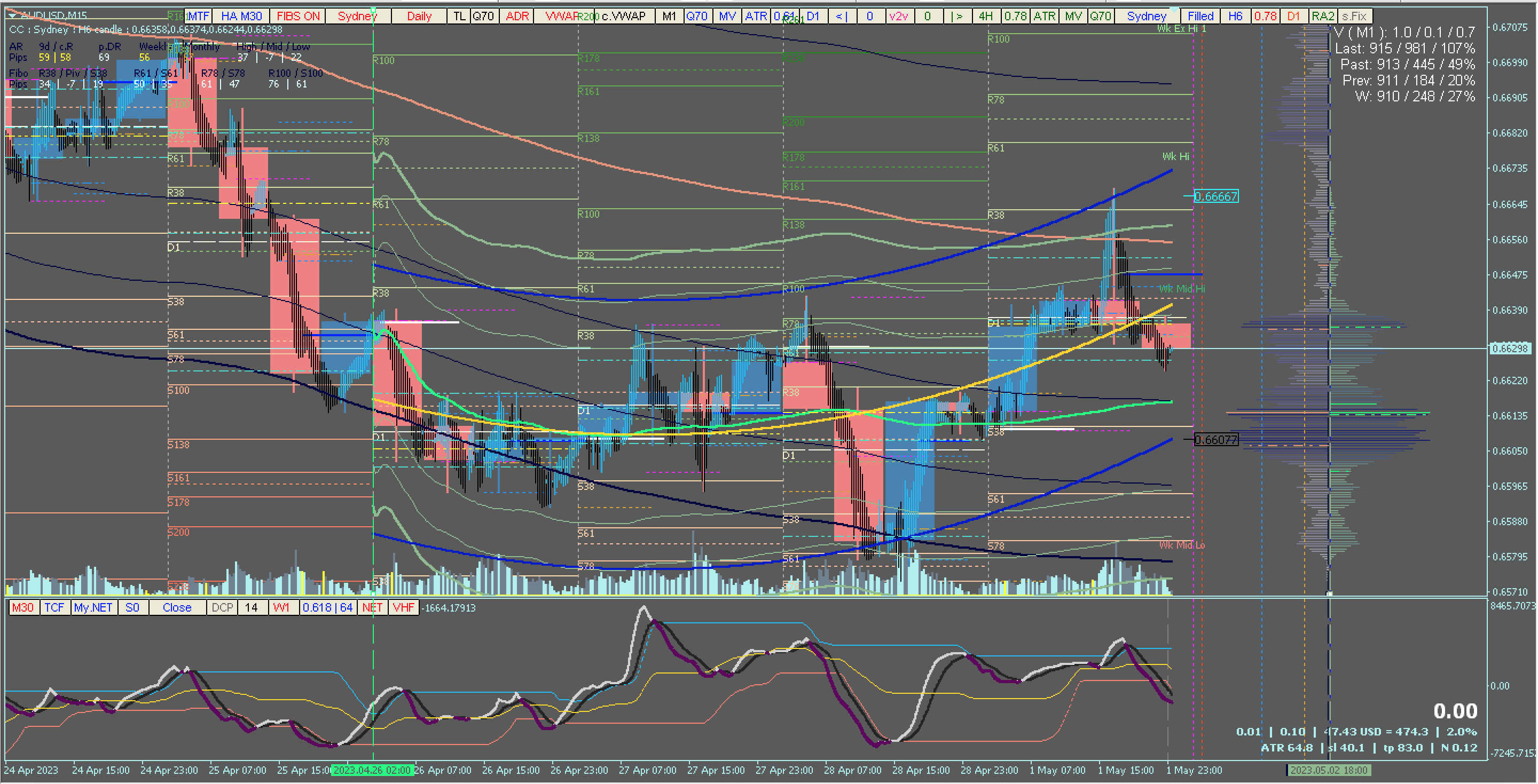
Task: Click the MTF toolbar button
Action: click(x=198, y=16)
